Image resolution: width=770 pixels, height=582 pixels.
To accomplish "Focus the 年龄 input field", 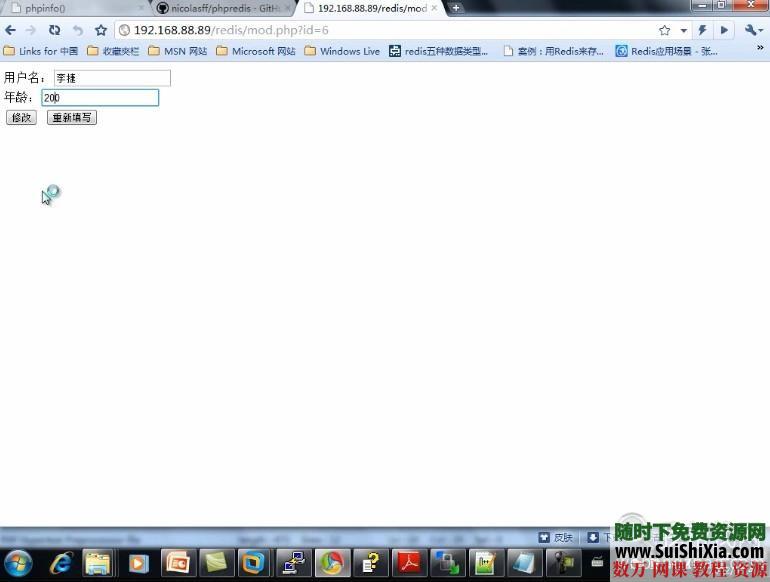I will (100, 98).
